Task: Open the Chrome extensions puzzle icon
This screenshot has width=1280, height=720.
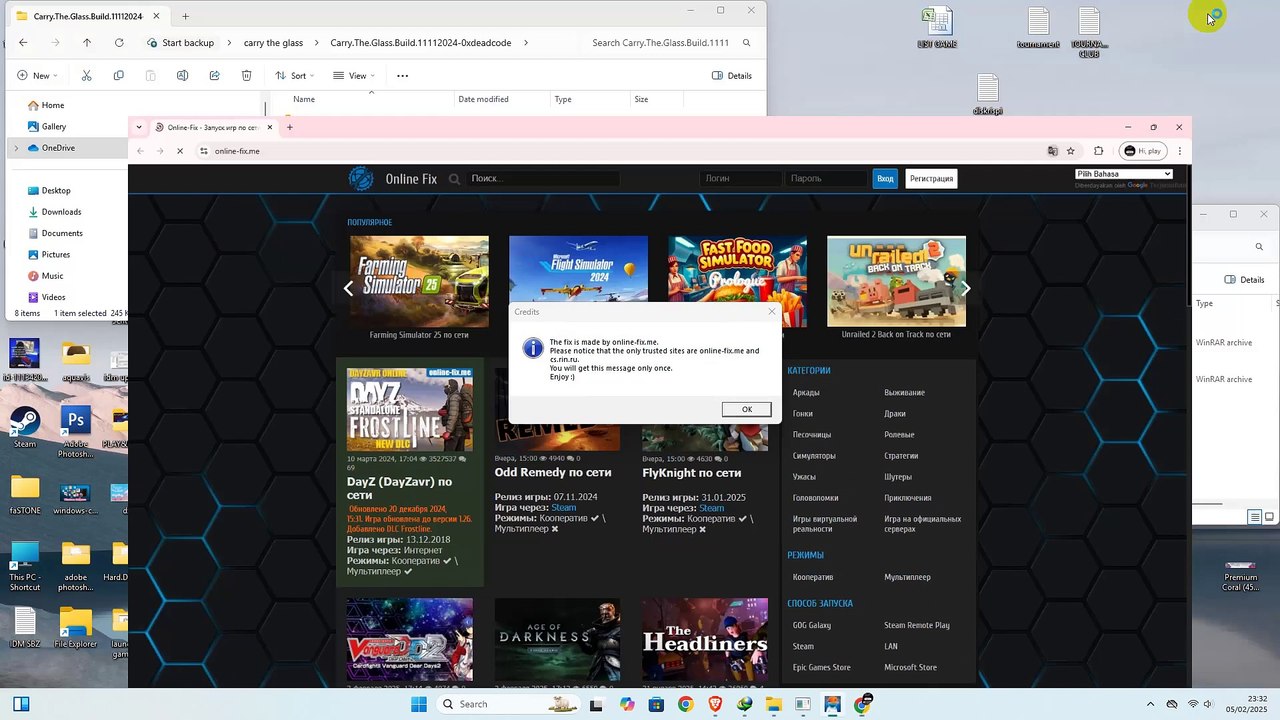Action: click(1098, 151)
